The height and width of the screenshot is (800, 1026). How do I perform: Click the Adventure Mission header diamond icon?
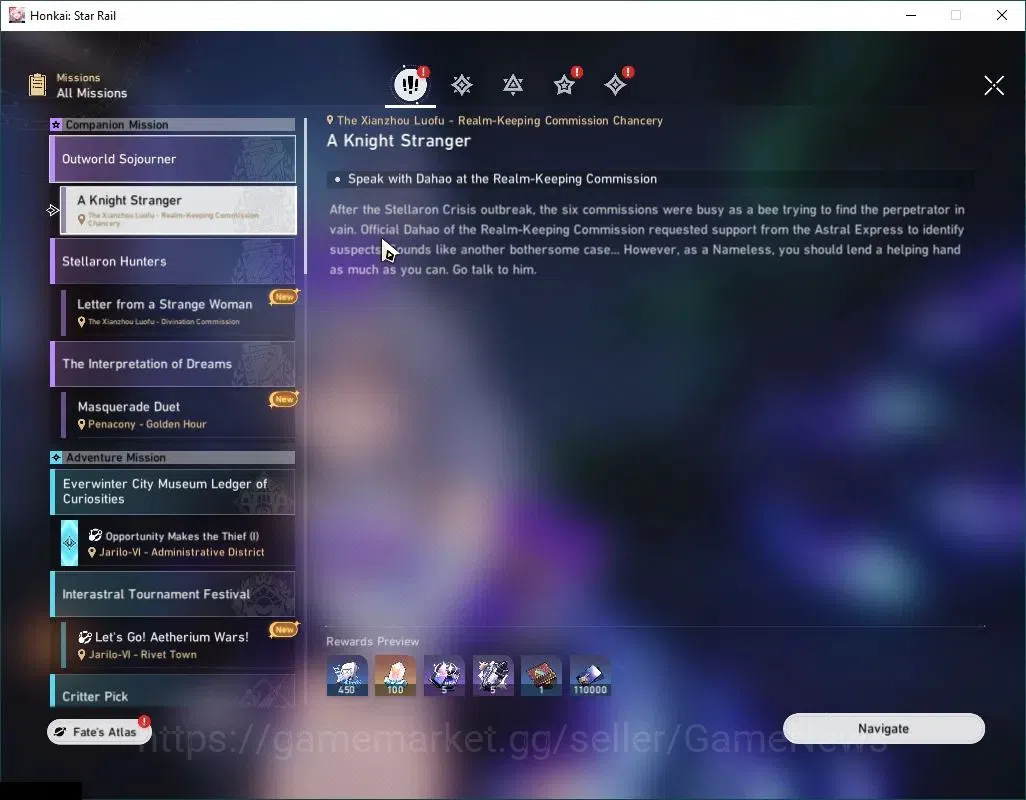56,457
